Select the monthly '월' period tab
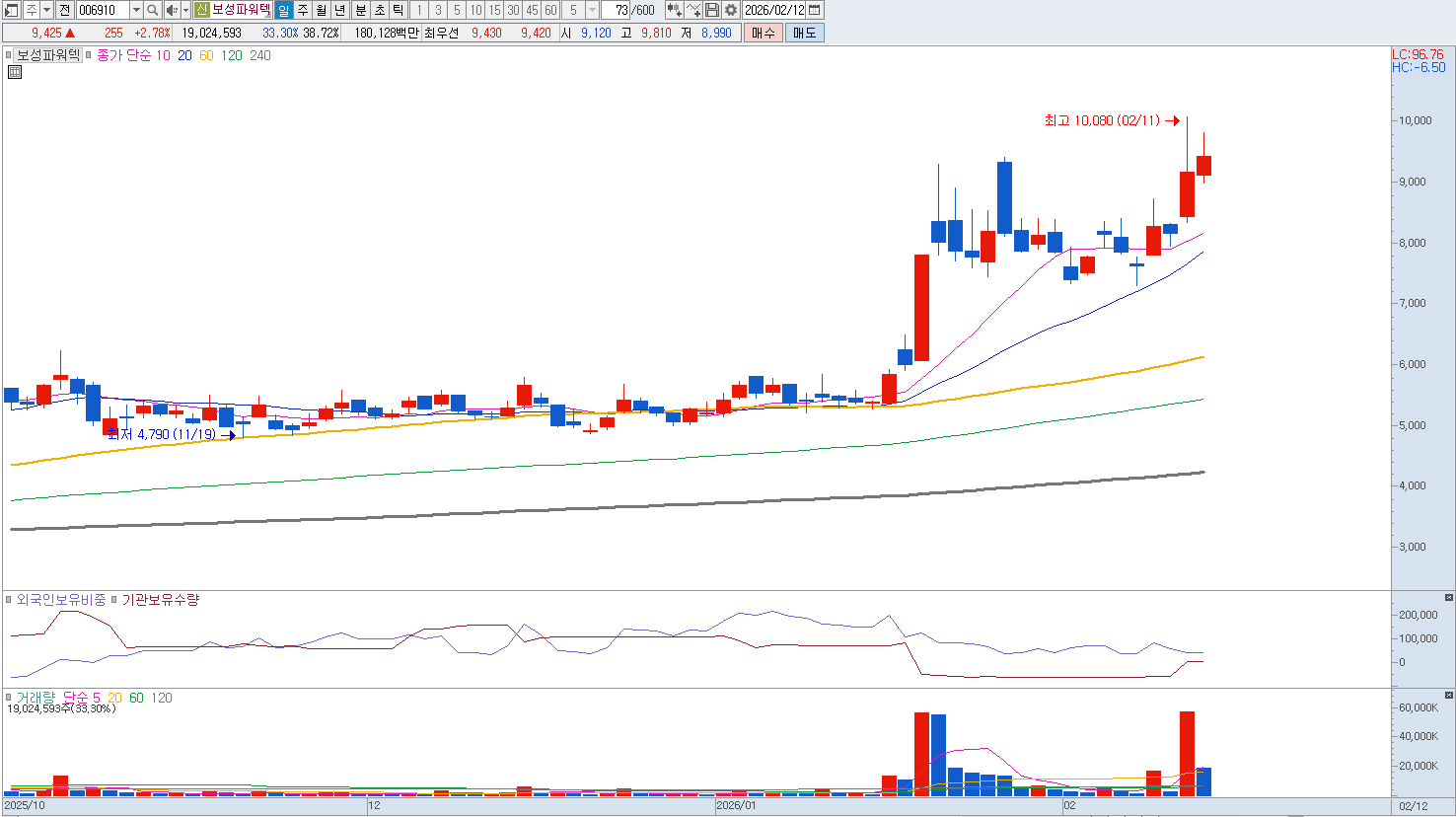The height and width of the screenshot is (817, 1456). pyautogui.click(x=322, y=10)
